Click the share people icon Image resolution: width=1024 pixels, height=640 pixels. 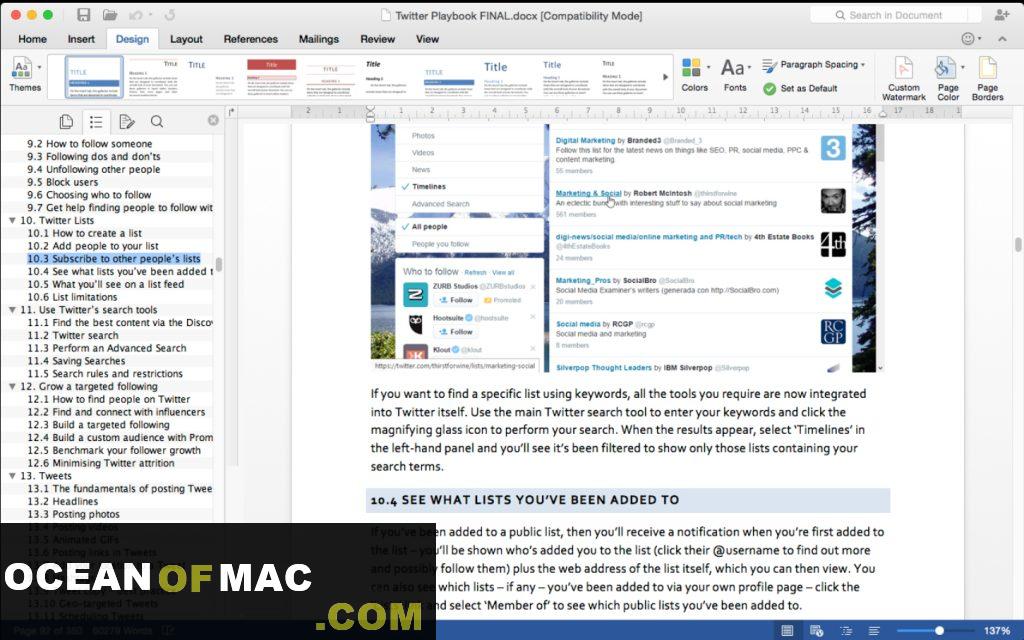pyautogui.click(x=1002, y=14)
